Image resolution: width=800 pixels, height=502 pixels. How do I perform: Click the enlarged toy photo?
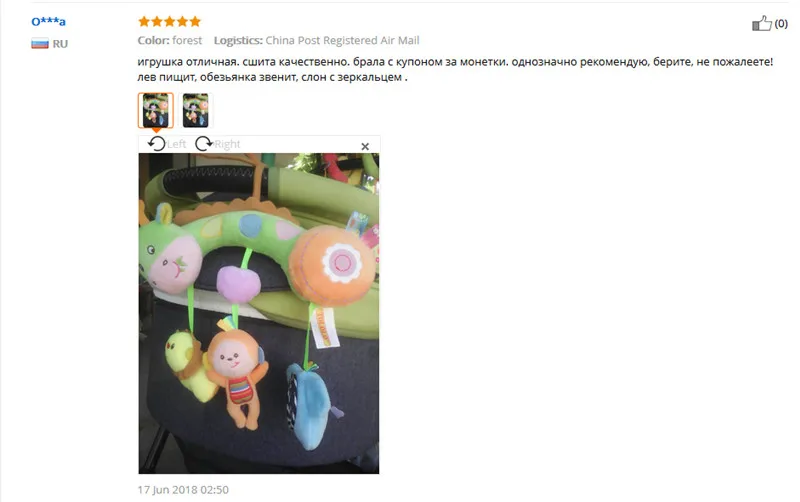[259, 313]
